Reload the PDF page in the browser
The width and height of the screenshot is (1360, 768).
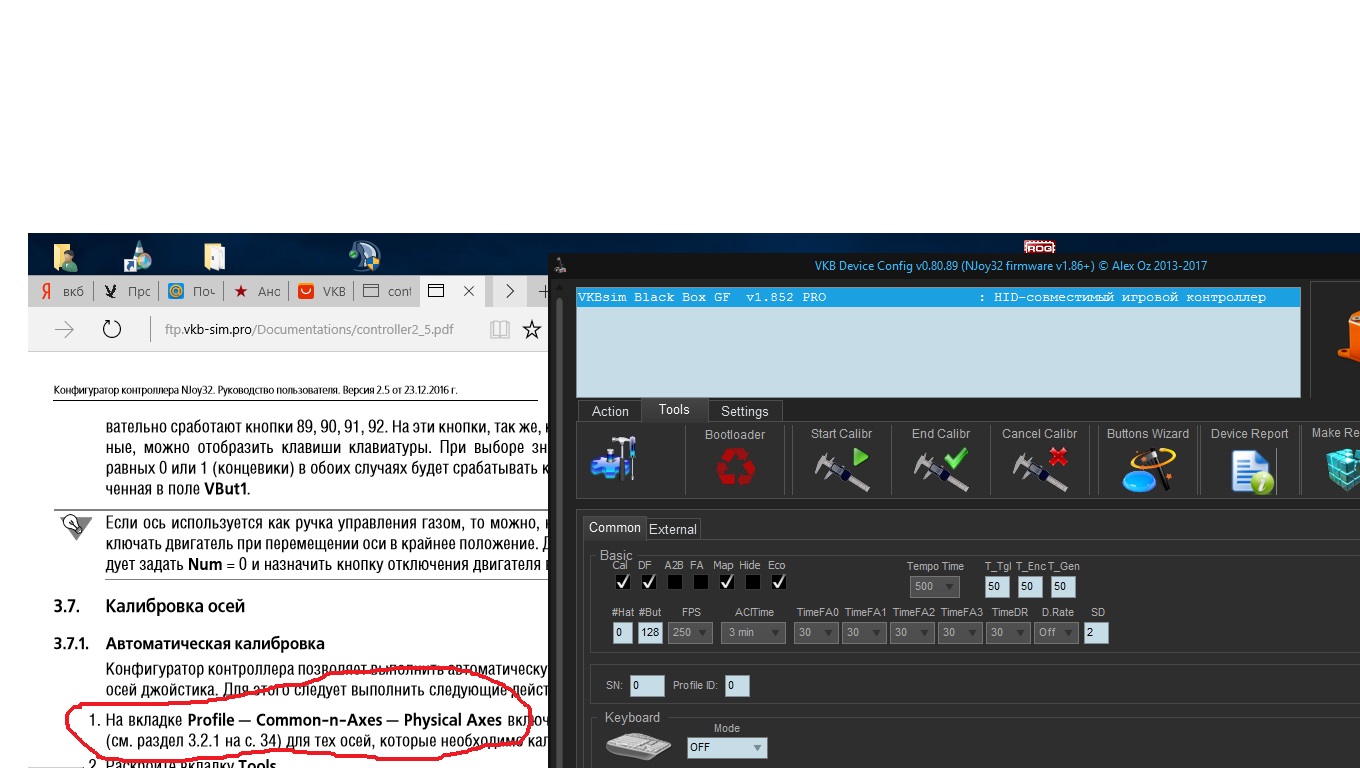[x=112, y=329]
